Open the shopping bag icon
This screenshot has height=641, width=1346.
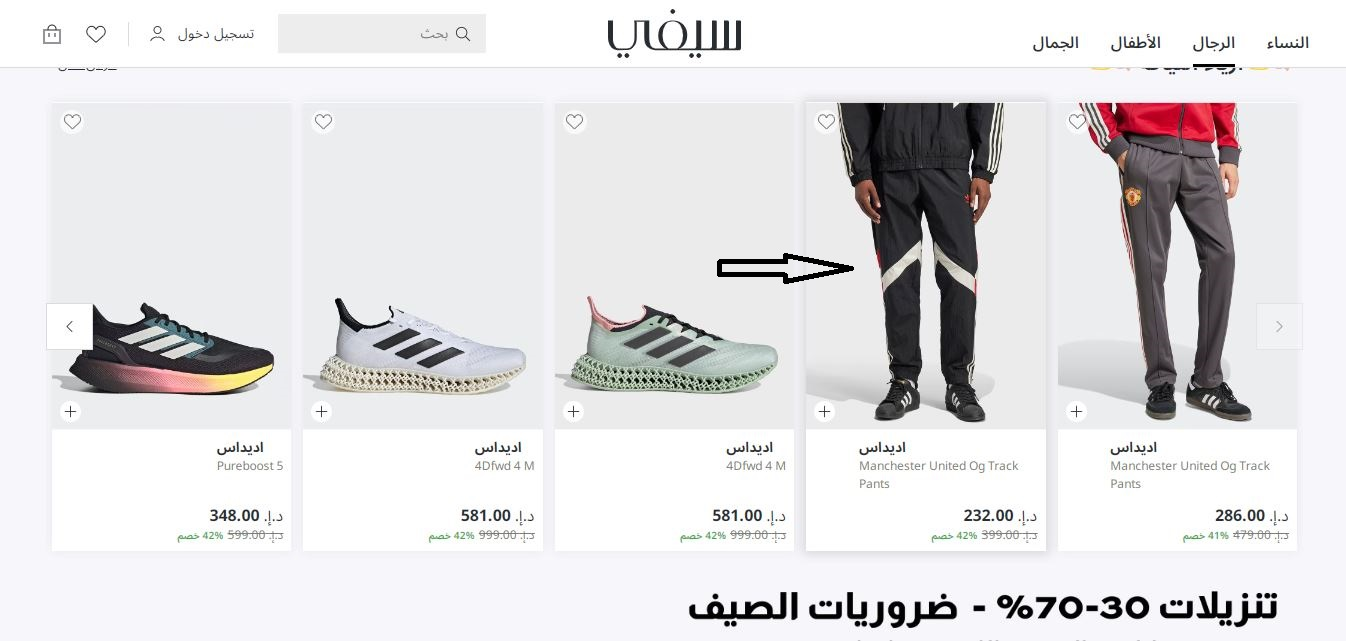[52, 34]
